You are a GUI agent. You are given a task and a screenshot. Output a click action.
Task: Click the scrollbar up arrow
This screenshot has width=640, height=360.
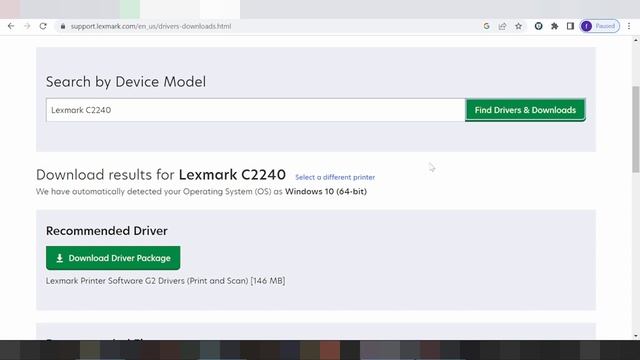pyautogui.click(x=636, y=40)
